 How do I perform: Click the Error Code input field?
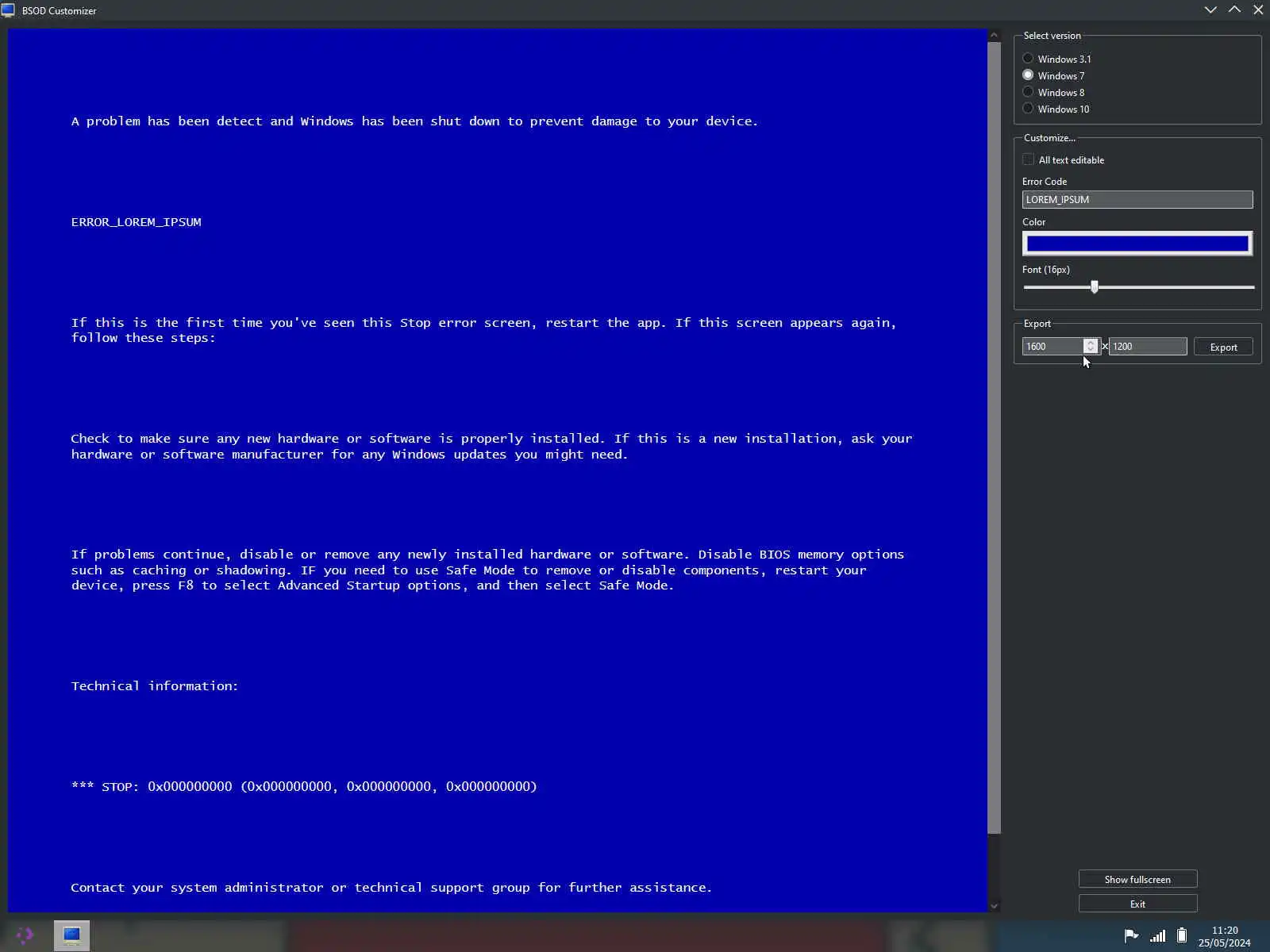coord(1137,200)
